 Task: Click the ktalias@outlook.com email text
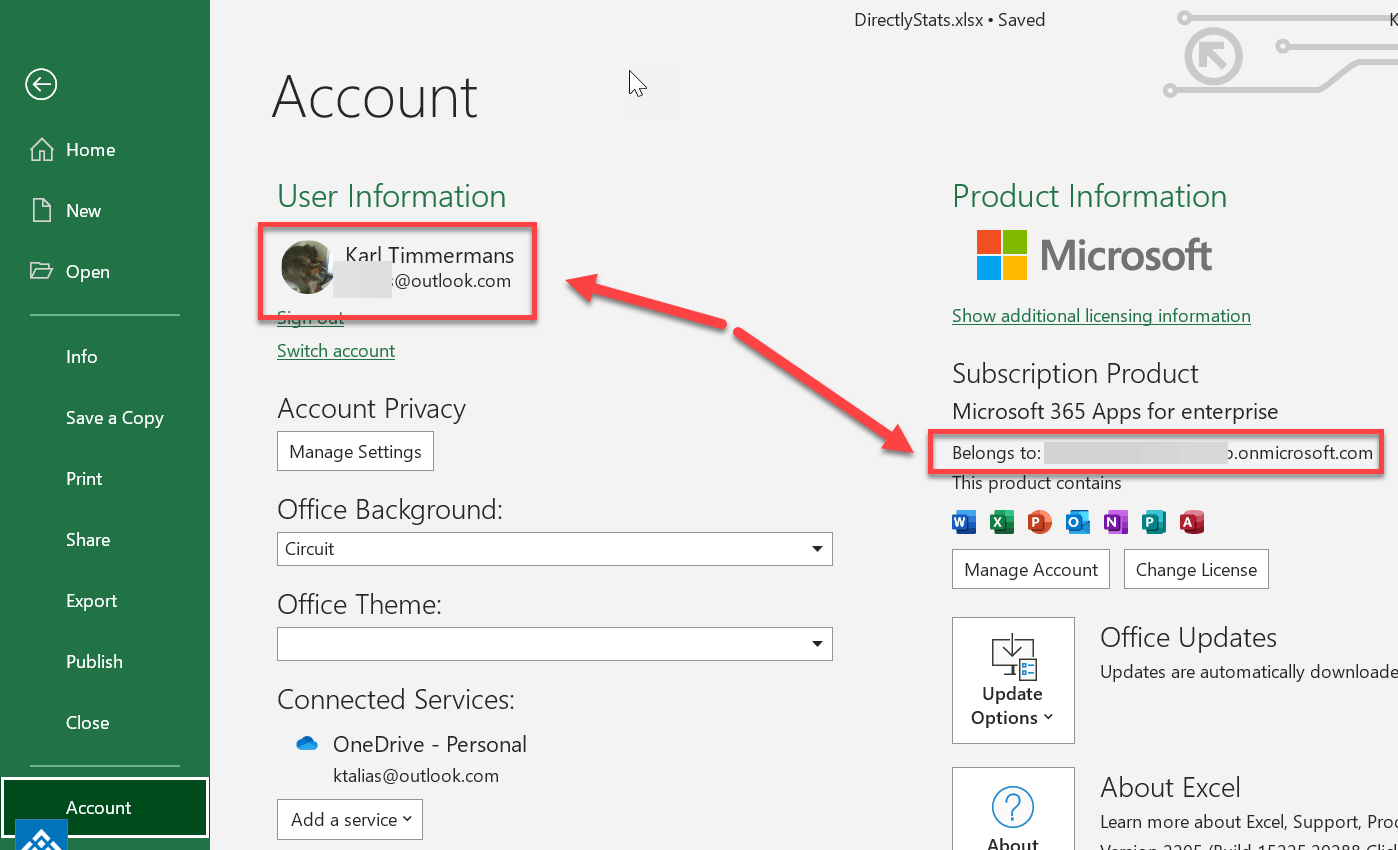(x=416, y=776)
